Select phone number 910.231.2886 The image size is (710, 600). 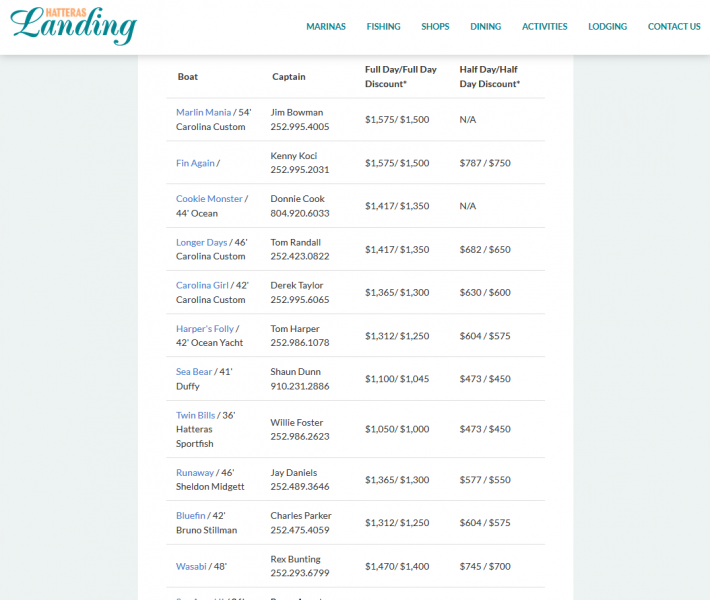(300, 386)
